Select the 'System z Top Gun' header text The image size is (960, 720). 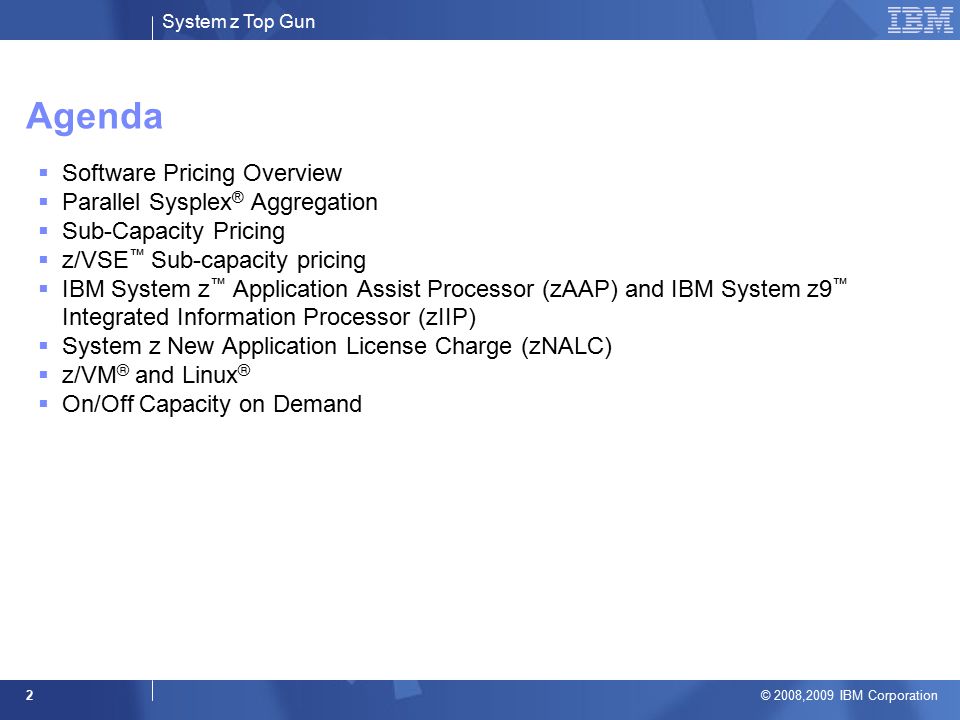coord(239,22)
